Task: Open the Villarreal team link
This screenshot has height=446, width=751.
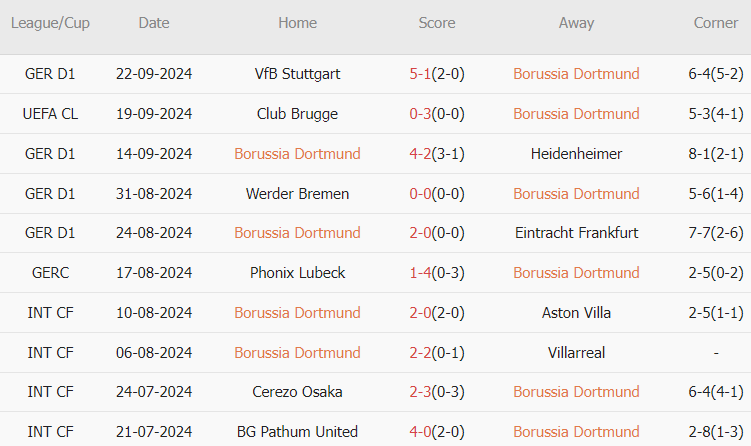Action: pyautogui.click(x=577, y=352)
